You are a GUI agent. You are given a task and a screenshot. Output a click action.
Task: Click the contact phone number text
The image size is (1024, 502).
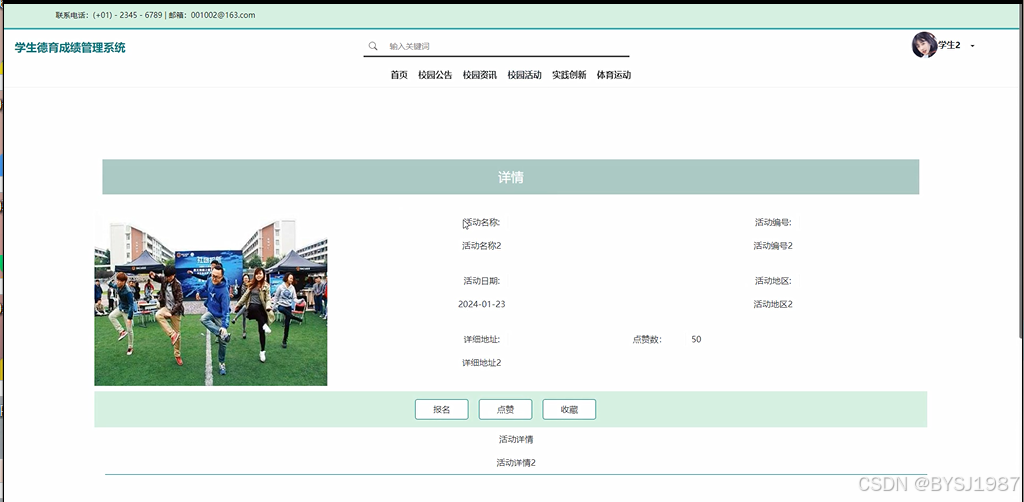(x=127, y=15)
